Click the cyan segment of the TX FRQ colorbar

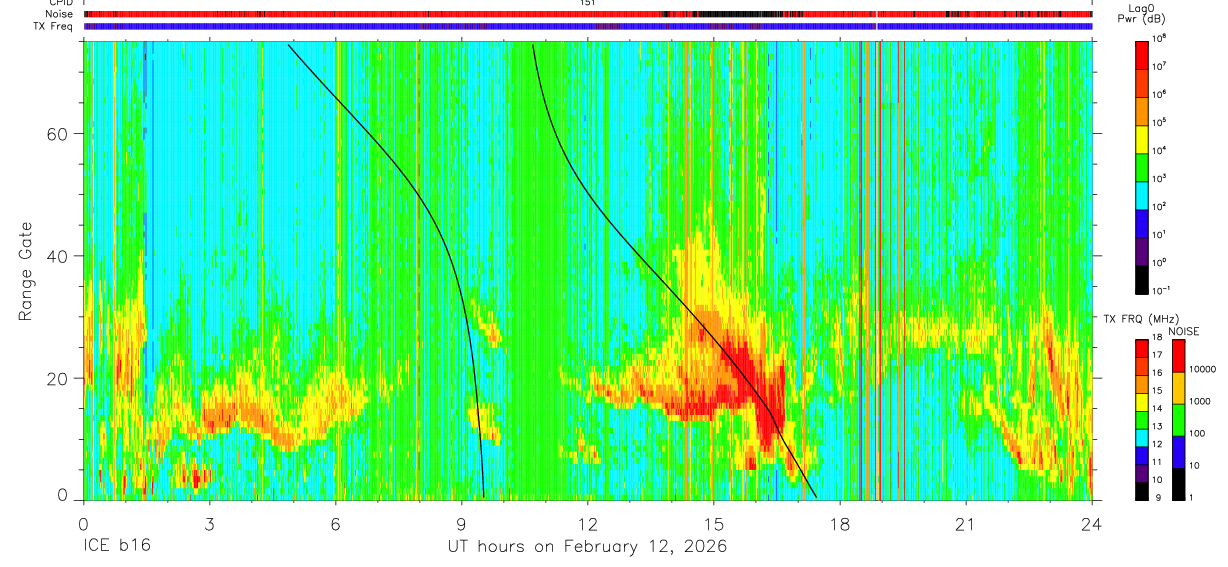1142,437
